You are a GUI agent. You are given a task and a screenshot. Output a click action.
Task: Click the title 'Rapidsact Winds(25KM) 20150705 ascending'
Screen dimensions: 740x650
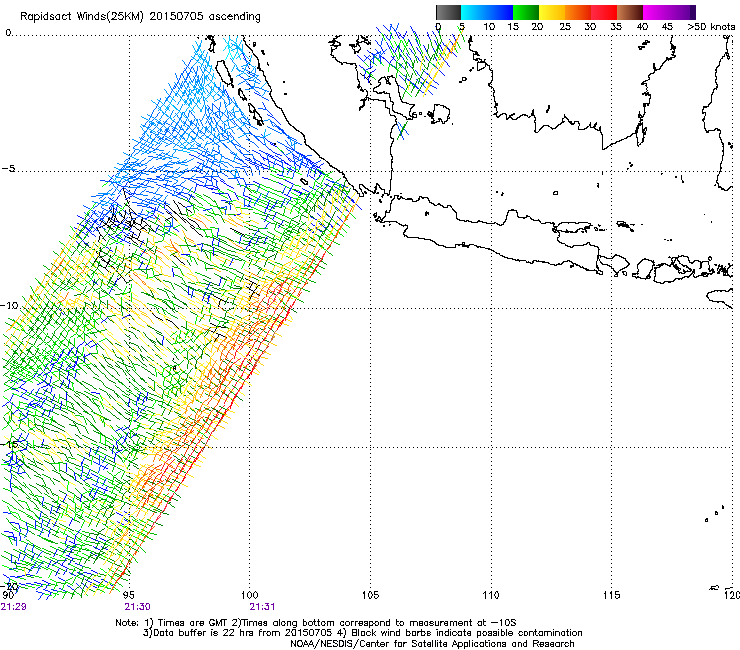pyautogui.click(x=140, y=17)
